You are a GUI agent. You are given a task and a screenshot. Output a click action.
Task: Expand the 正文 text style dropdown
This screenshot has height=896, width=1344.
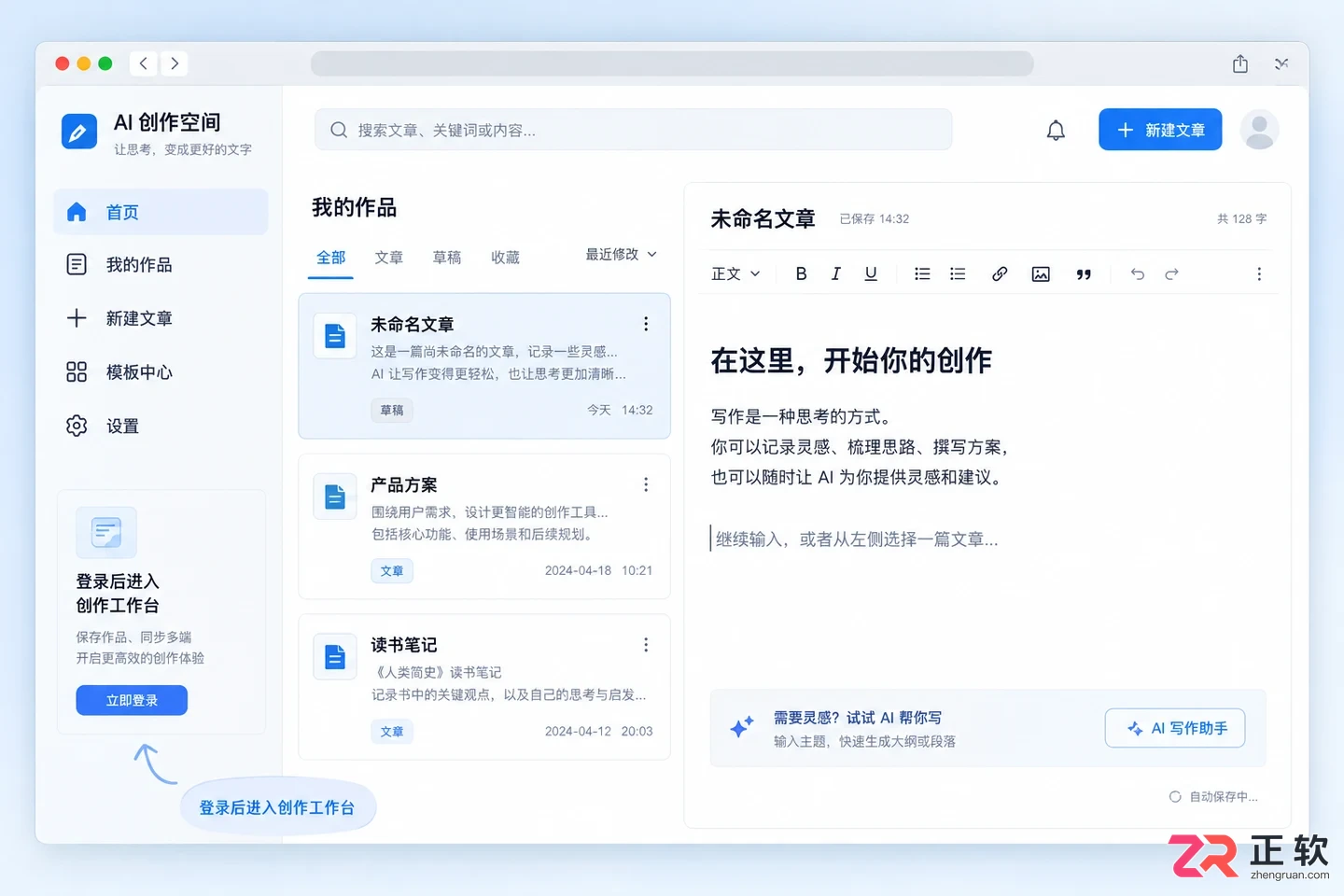735,273
